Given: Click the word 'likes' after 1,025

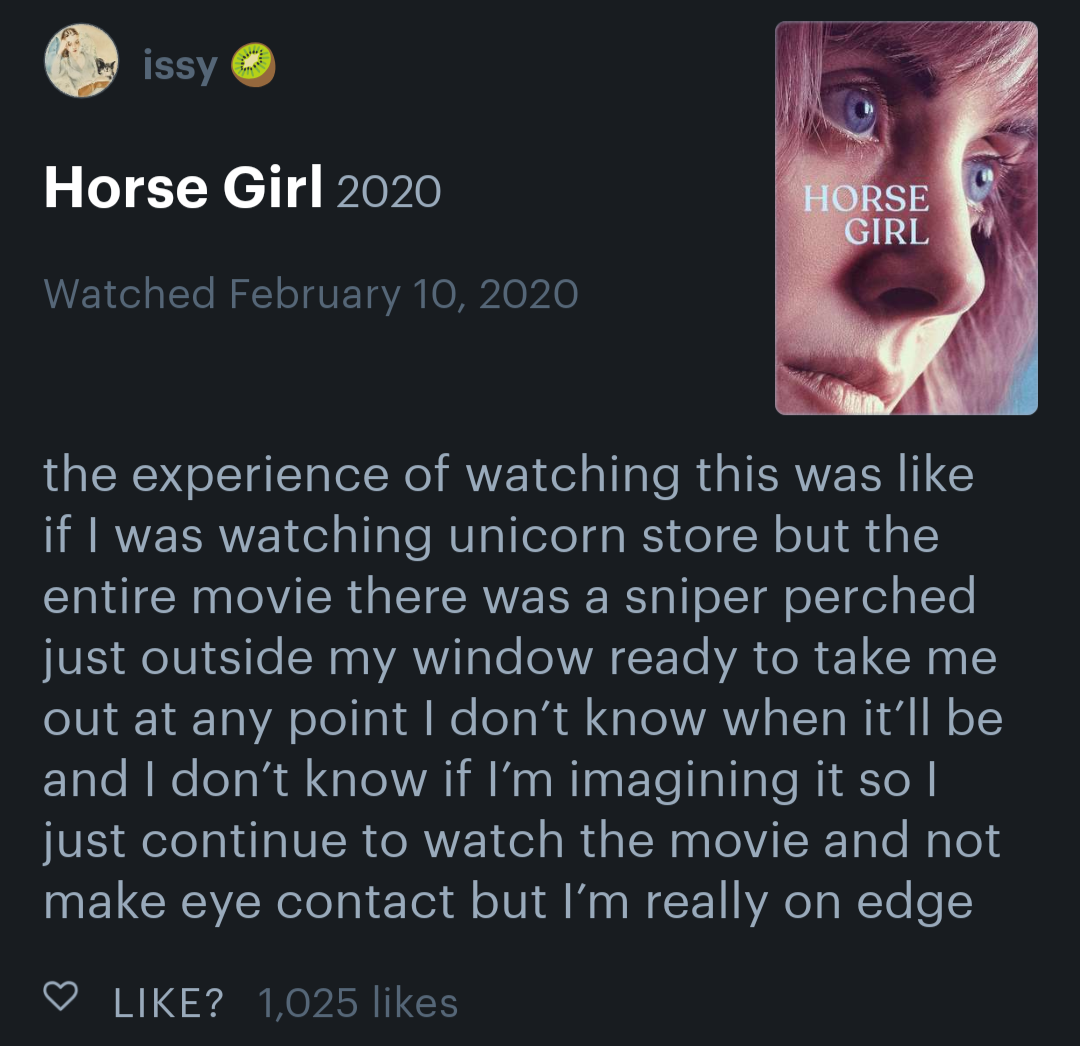Looking at the screenshot, I should tap(414, 1002).
